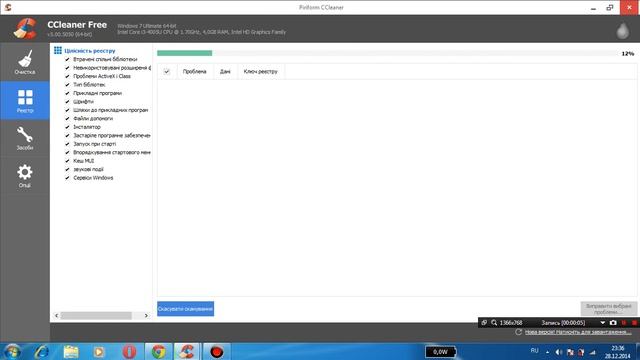This screenshot has width=640, height=360.
Task: Toggle the select-all checkbox in results header
Action: [167, 71]
